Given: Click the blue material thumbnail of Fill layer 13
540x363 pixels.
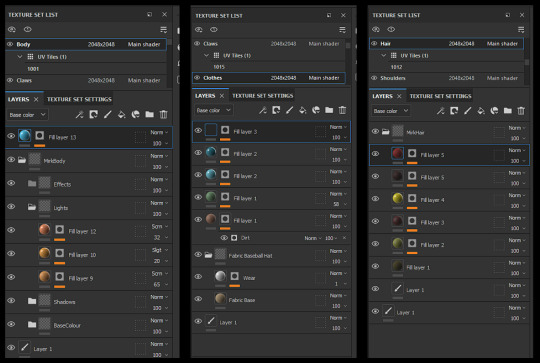Looking at the screenshot, I should coord(24,135).
